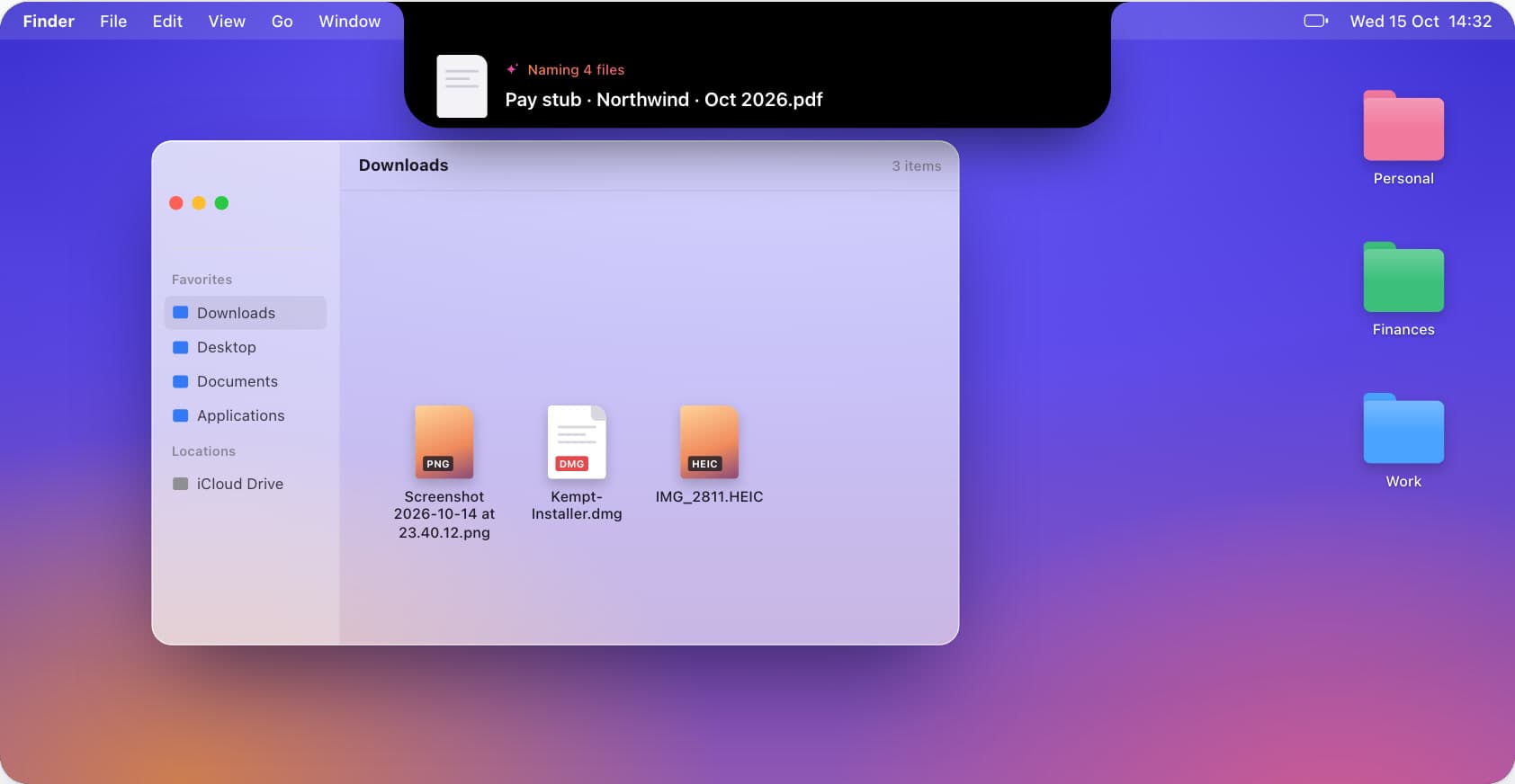The height and width of the screenshot is (784, 1515).
Task: Click the 3 items count label
Action: click(917, 165)
